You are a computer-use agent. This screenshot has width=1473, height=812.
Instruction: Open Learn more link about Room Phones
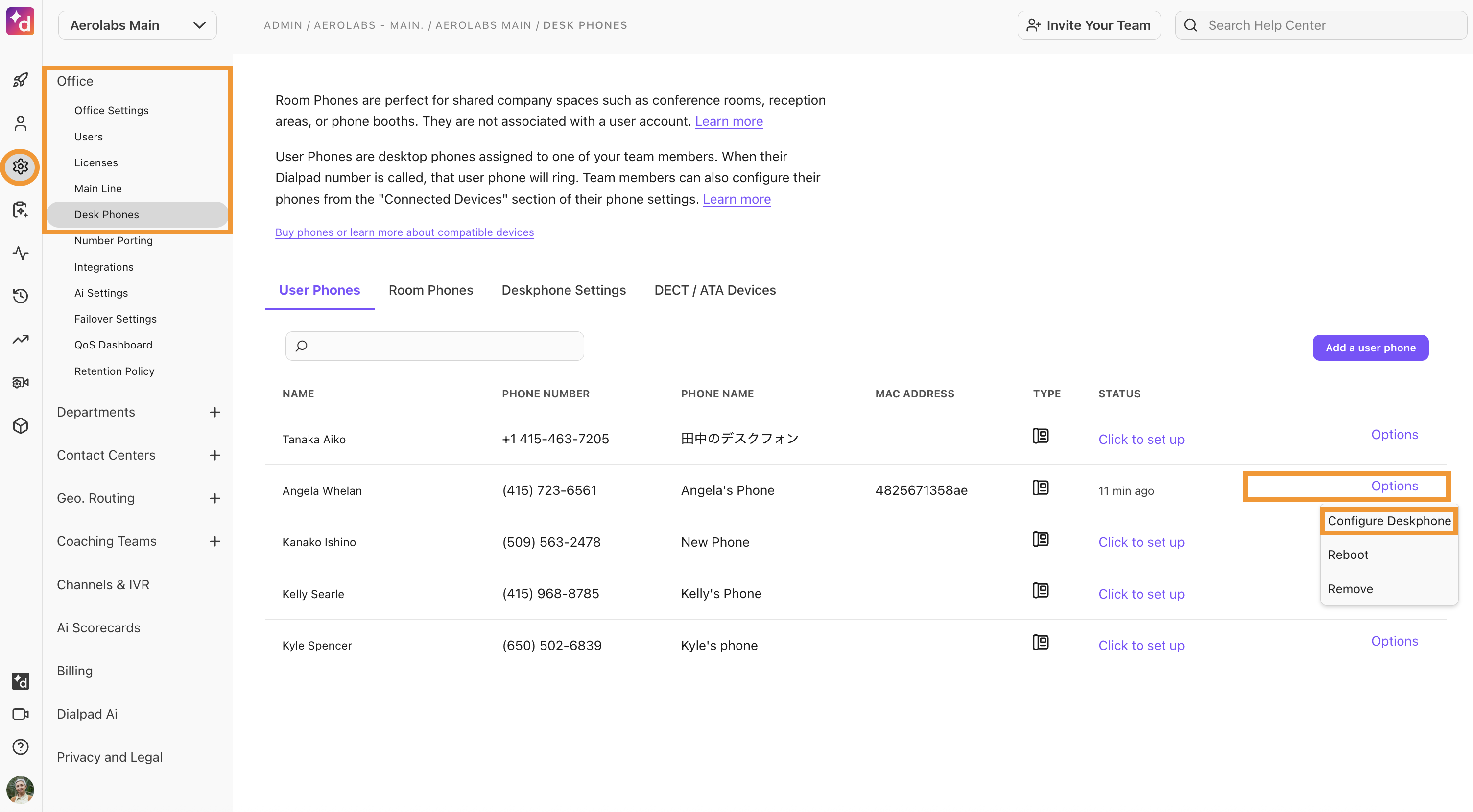point(729,121)
